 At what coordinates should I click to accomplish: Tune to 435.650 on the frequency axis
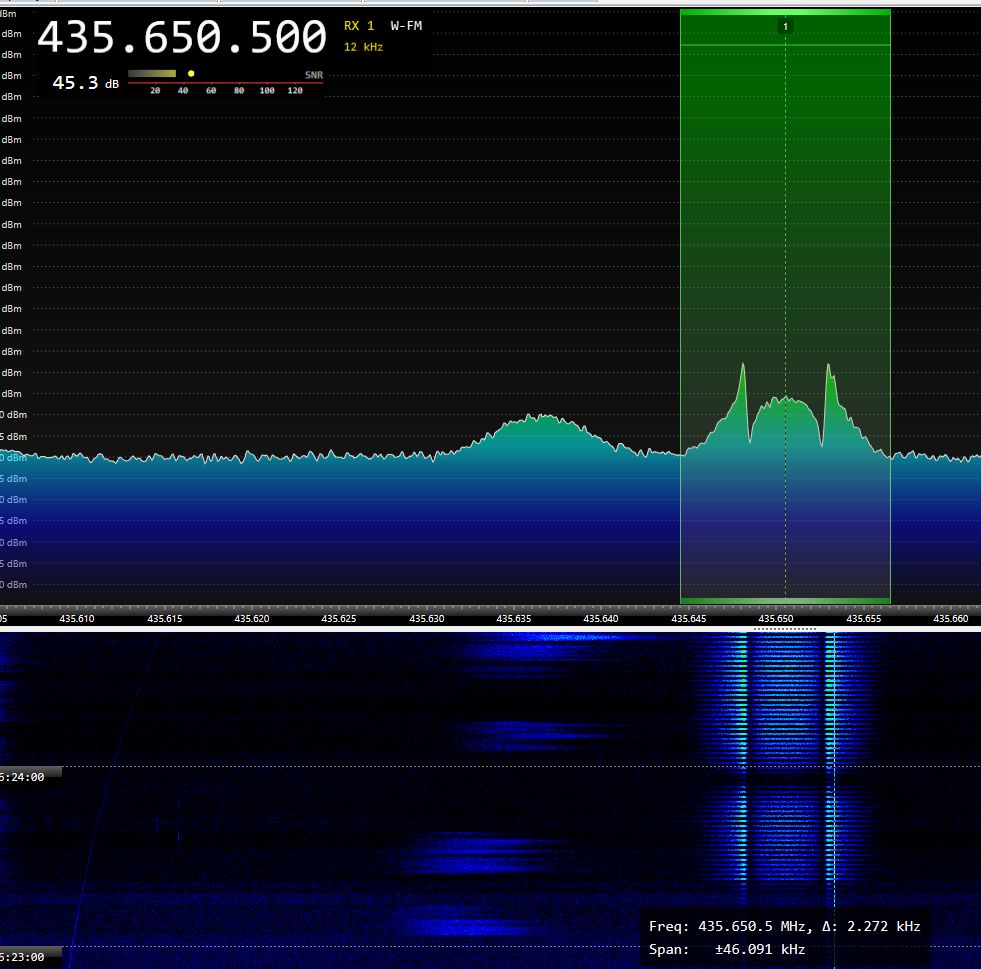click(x=776, y=619)
